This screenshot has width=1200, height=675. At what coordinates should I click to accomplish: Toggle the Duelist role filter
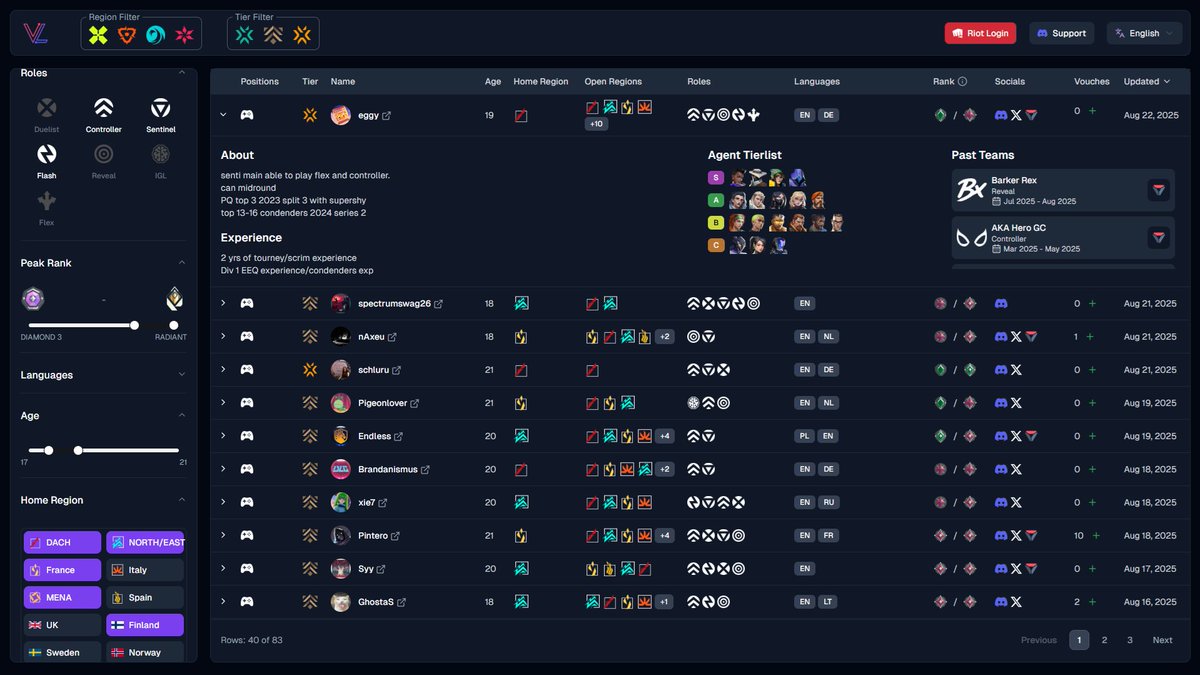47,114
